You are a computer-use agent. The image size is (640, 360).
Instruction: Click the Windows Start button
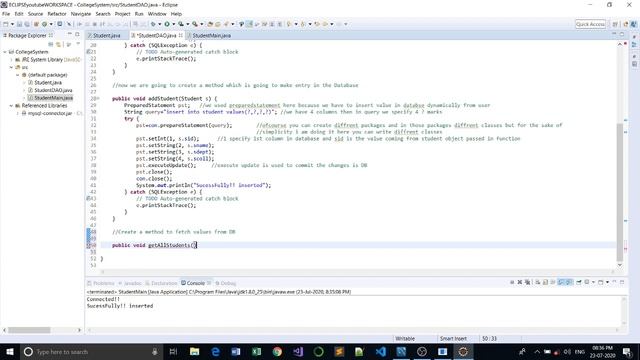point(9,351)
